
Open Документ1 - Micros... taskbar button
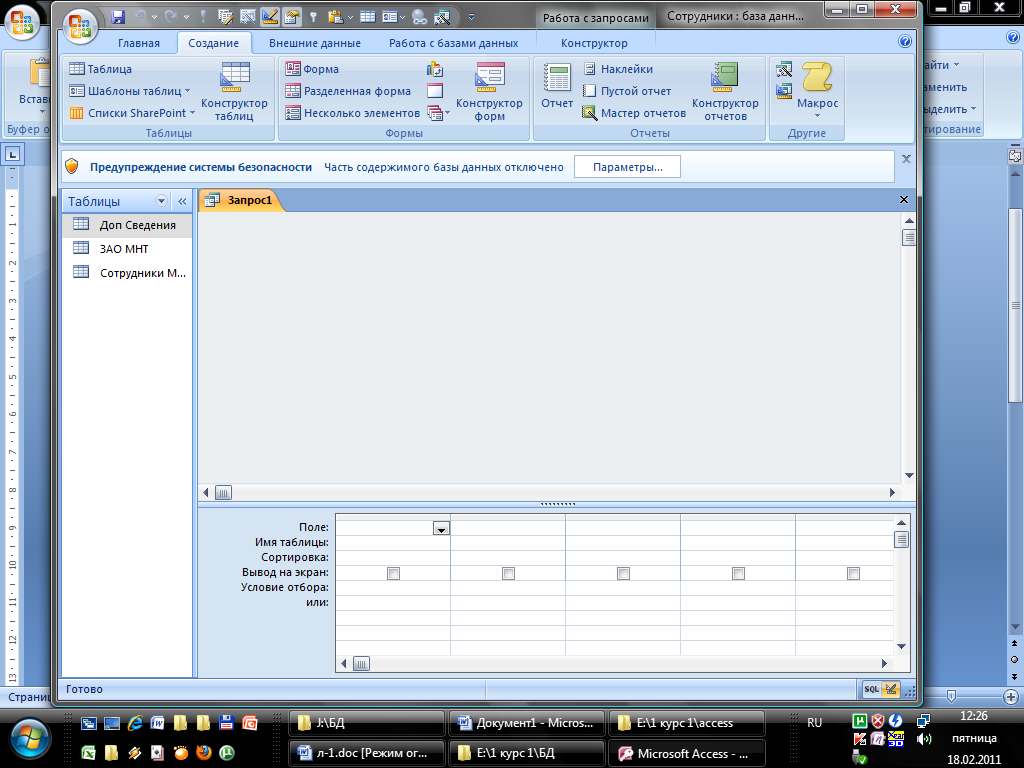coord(527,723)
